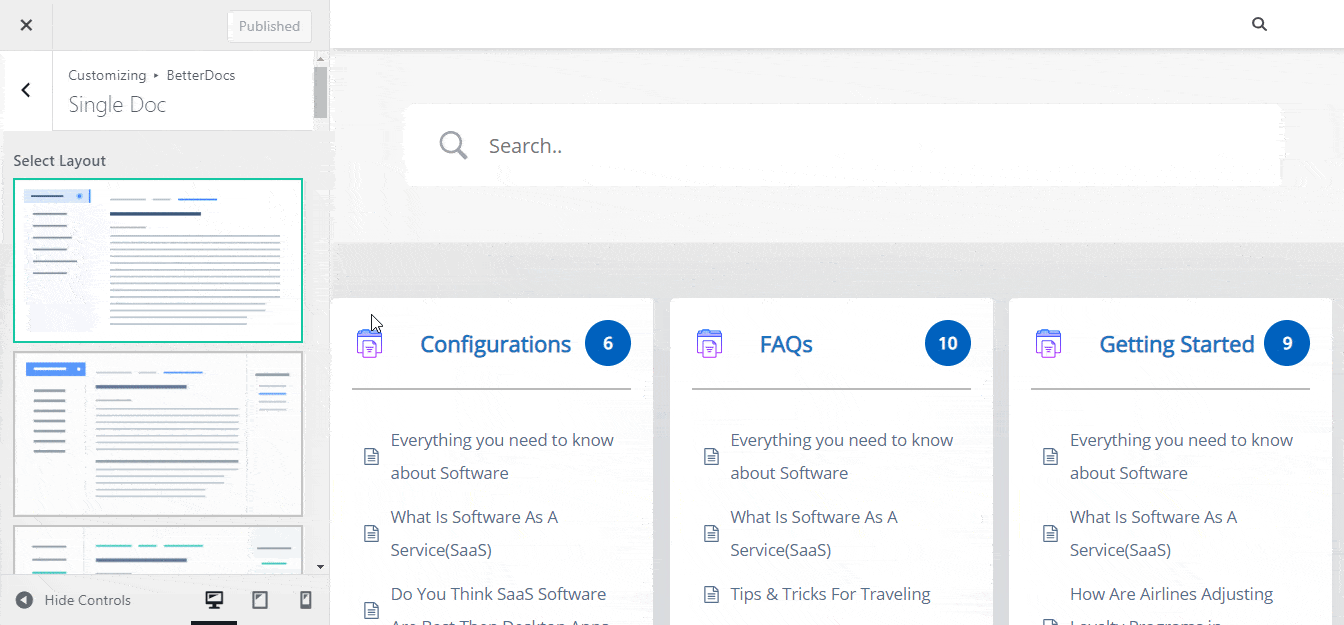
Task: Collapse sidebar with Hide Controls
Action: [75, 600]
